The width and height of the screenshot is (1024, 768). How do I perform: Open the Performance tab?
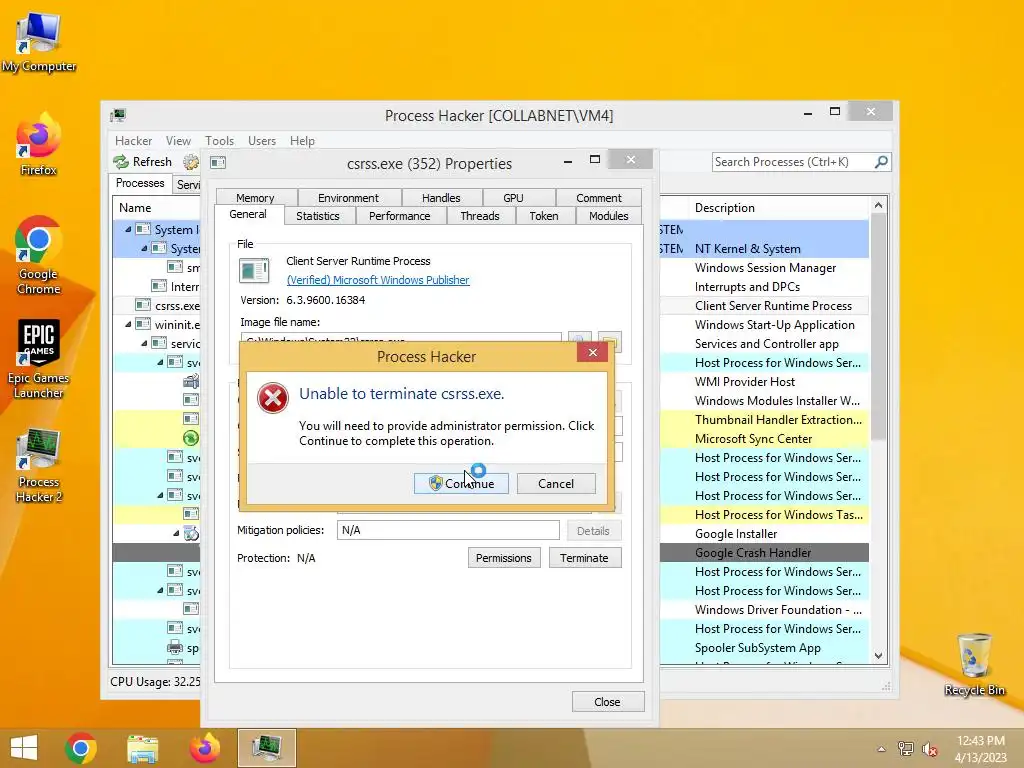400,216
